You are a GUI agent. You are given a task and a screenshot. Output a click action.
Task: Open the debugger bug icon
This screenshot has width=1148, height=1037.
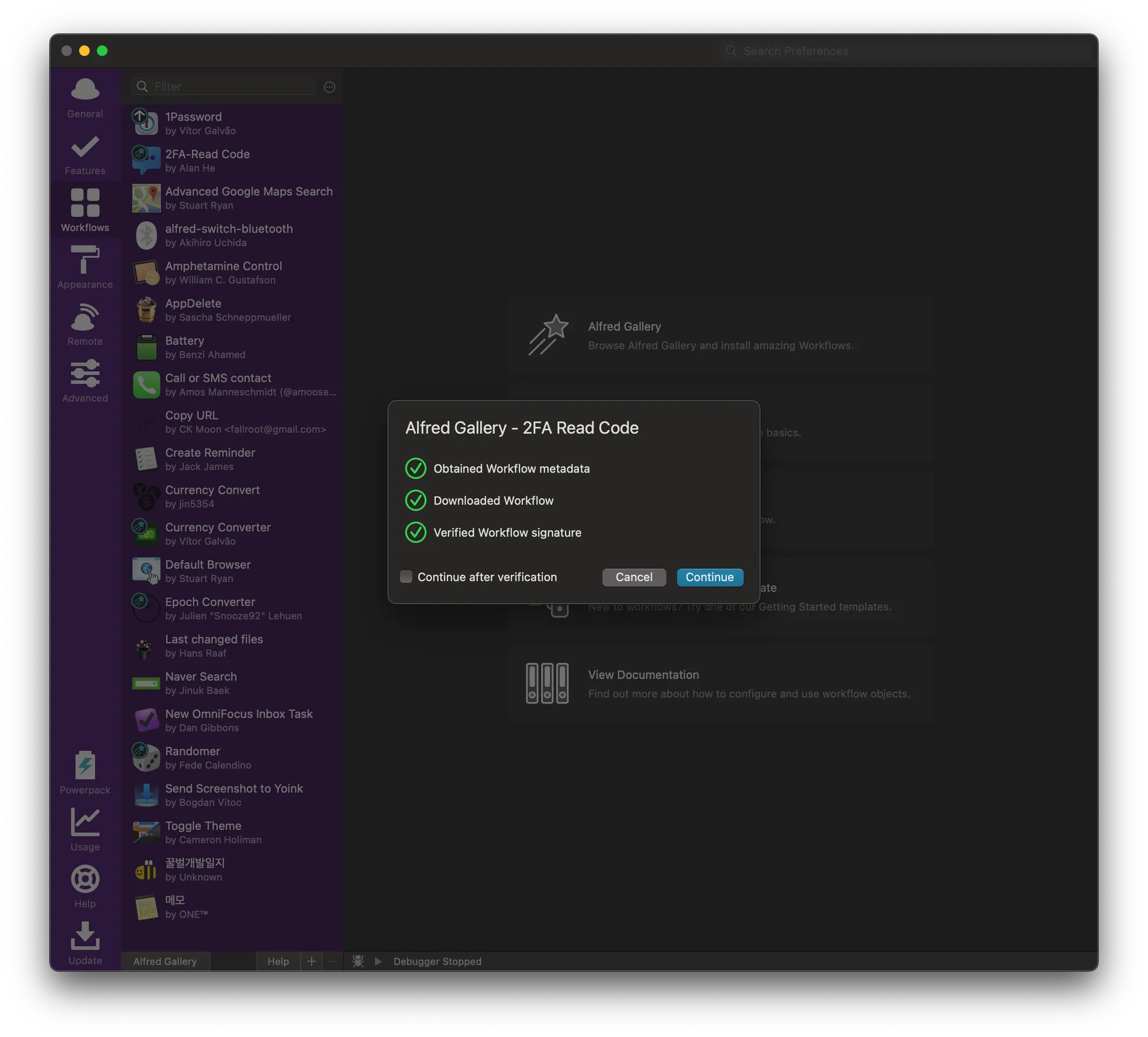pyautogui.click(x=358, y=961)
